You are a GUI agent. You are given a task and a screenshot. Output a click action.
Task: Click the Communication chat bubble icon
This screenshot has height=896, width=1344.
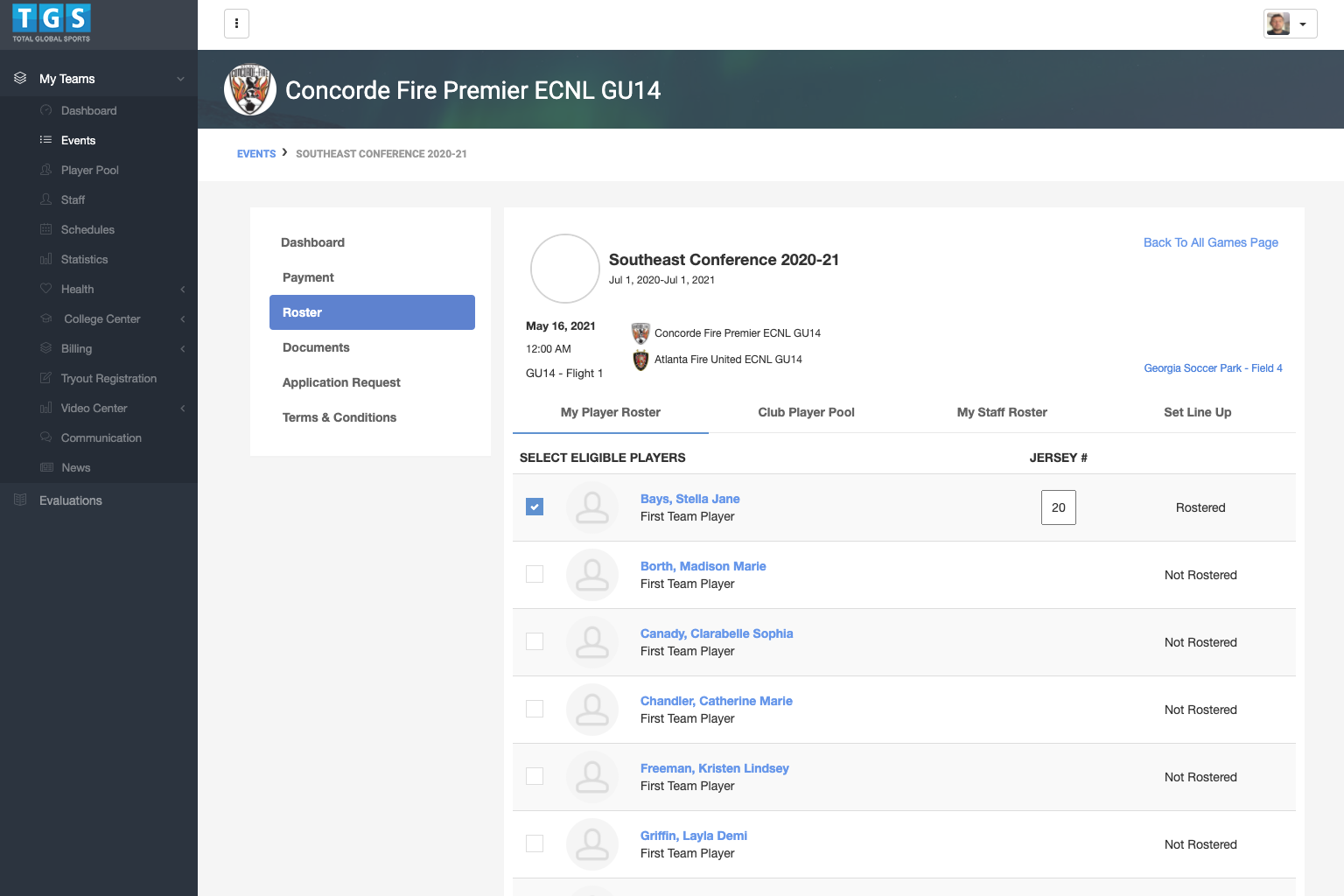pos(46,437)
